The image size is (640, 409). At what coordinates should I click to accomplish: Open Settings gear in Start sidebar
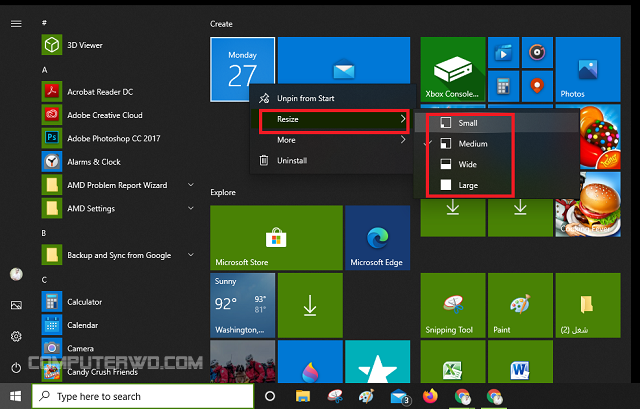coord(16,336)
